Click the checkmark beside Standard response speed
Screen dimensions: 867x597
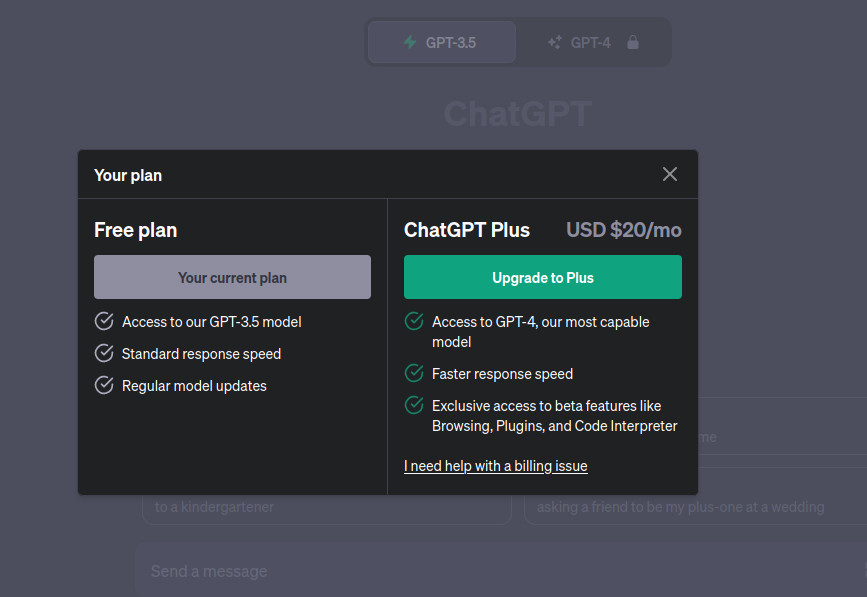(103, 353)
